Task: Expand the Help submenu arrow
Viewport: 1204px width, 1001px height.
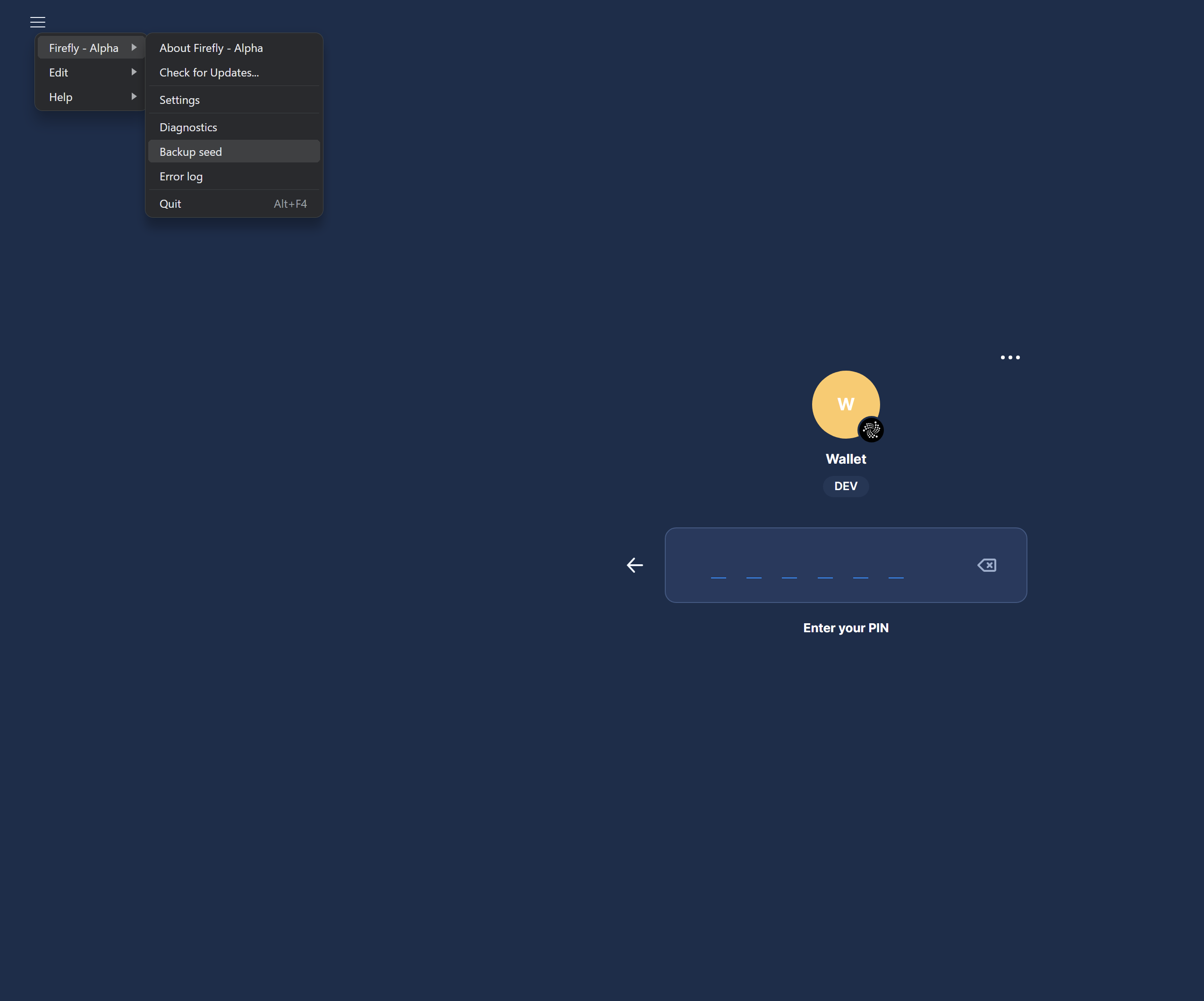Action: [134, 96]
